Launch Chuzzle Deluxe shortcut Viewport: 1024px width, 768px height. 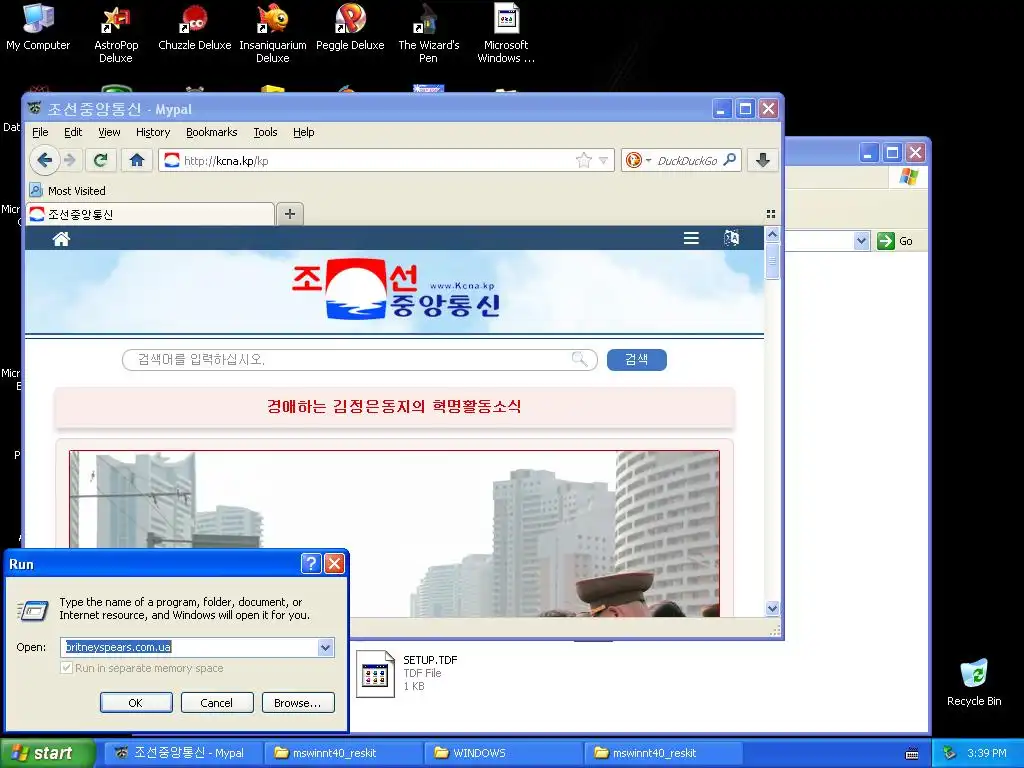(x=194, y=27)
